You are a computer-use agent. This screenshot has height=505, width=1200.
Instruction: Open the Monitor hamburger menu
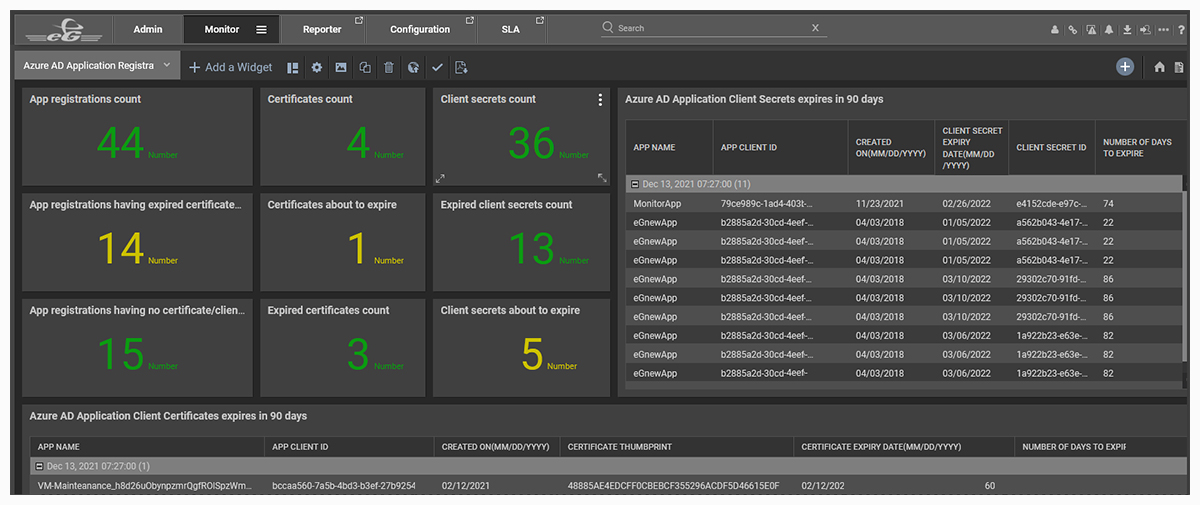(x=261, y=30)
